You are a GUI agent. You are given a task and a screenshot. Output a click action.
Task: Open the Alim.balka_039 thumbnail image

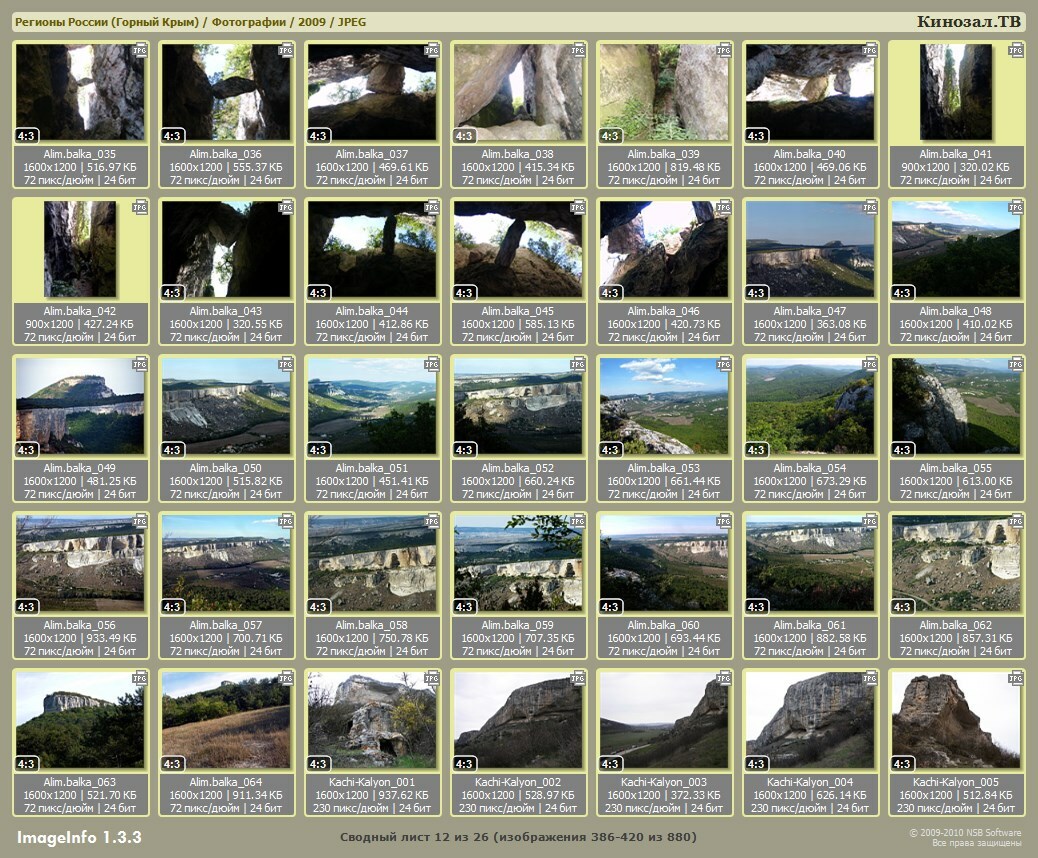coord(664,92)
